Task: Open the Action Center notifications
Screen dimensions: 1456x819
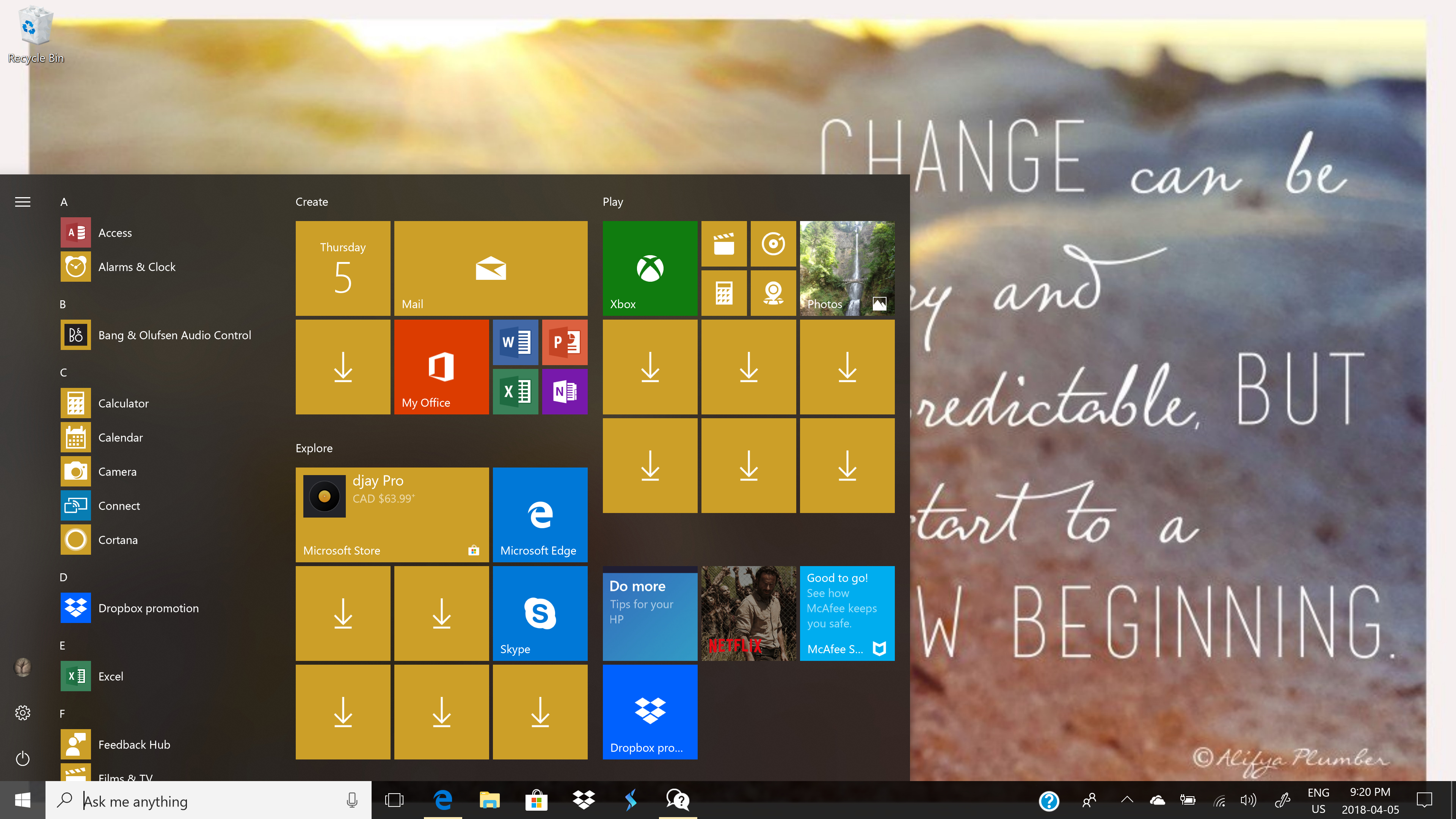Action: pyautogui.click(x=1425, y=800)
